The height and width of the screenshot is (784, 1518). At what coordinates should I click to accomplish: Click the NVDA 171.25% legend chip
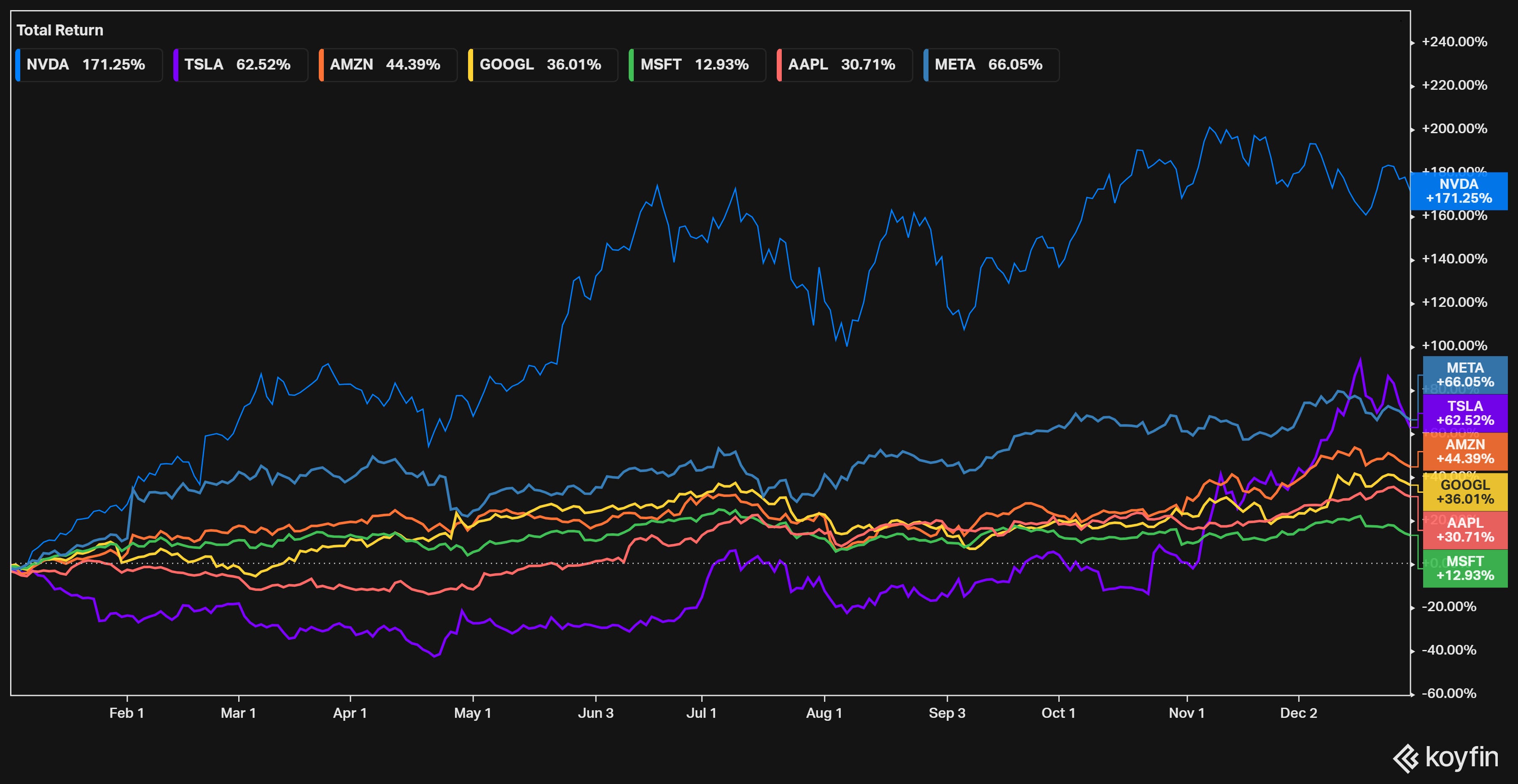point(89,65)
